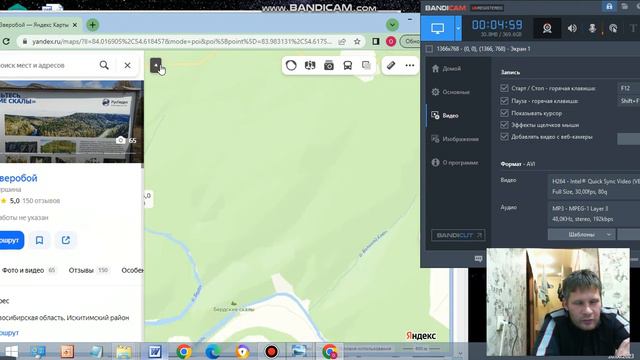640x360 pixels.
Task: Click the green Chrome tab search chevron
Action: (392, 25)
